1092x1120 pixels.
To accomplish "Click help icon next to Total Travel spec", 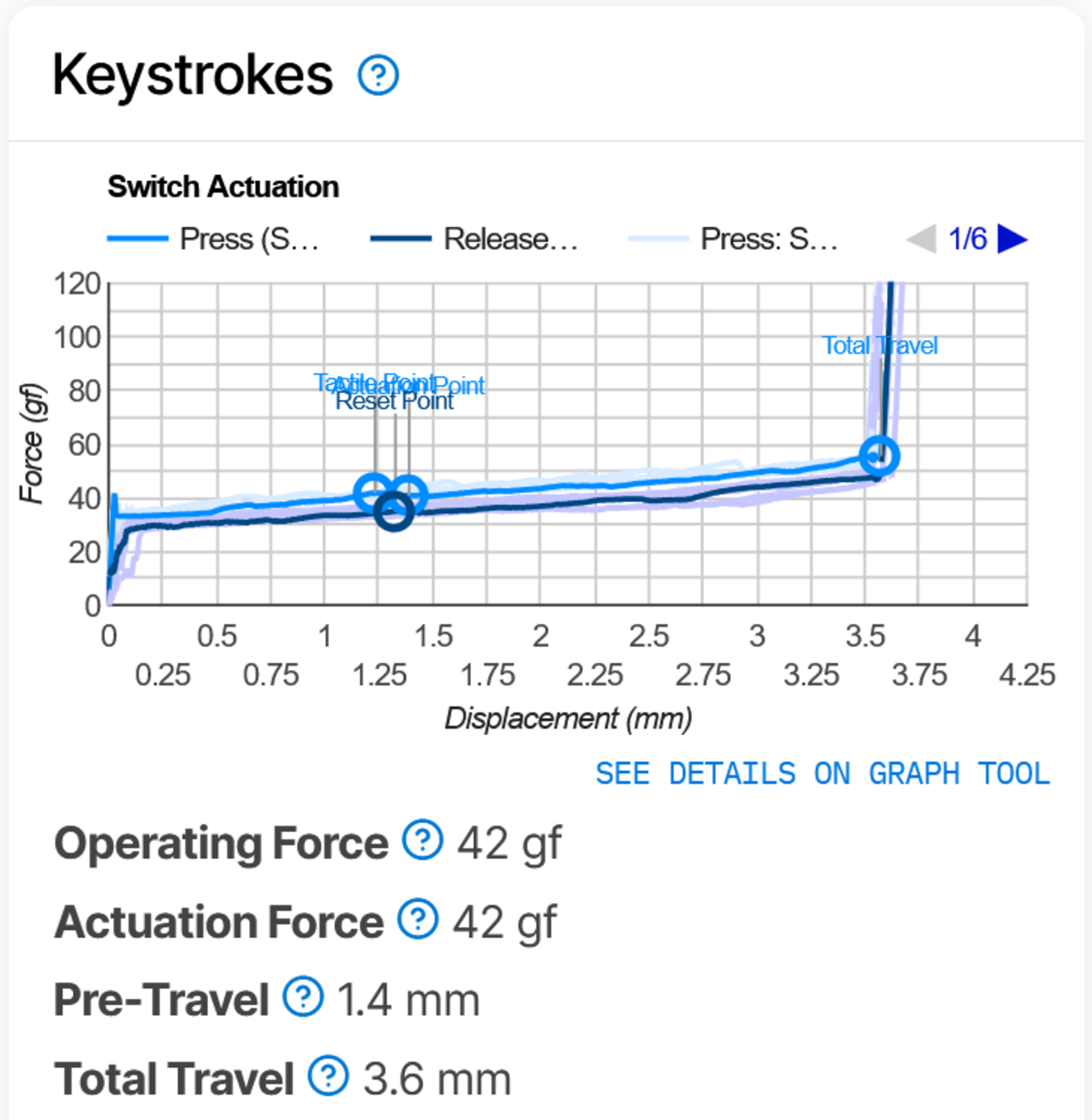I will tap(328, 1075).
